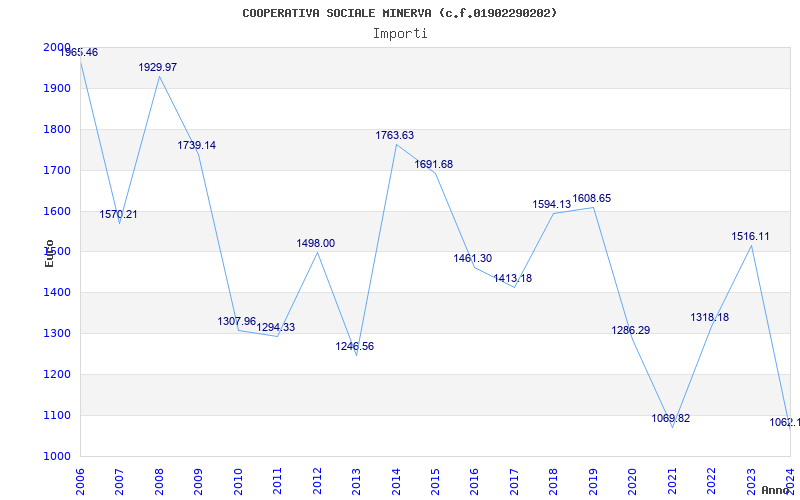Click the 2009 x-axis tick label
The width and height of the screenshot is (800, 500).
tap(198, 481)
